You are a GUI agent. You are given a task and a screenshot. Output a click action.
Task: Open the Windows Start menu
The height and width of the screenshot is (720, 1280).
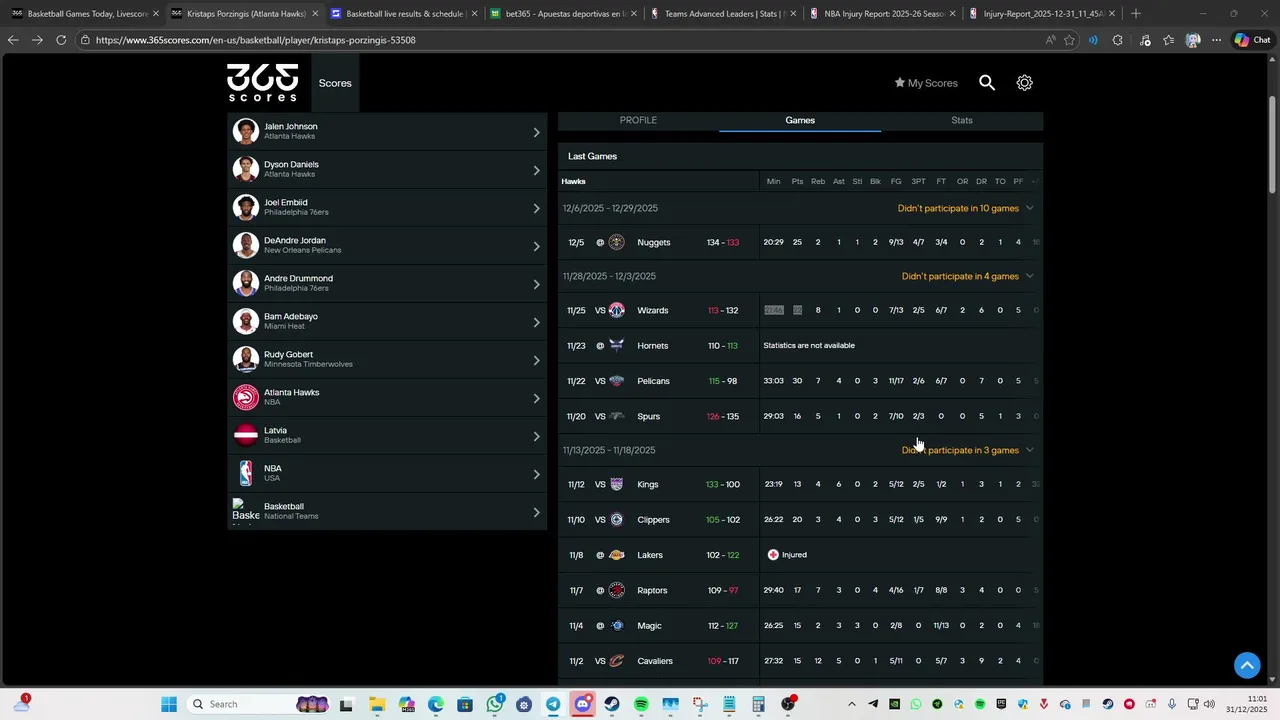(169, 704)
